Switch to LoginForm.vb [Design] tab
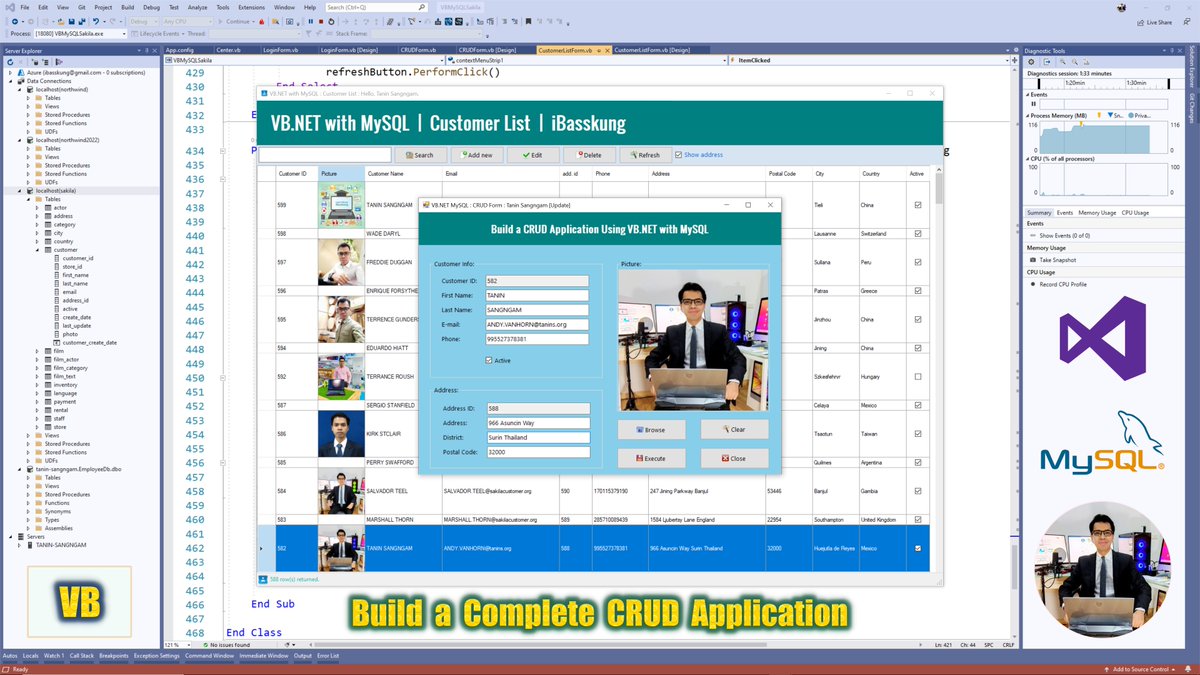 (x=349, y=50)
